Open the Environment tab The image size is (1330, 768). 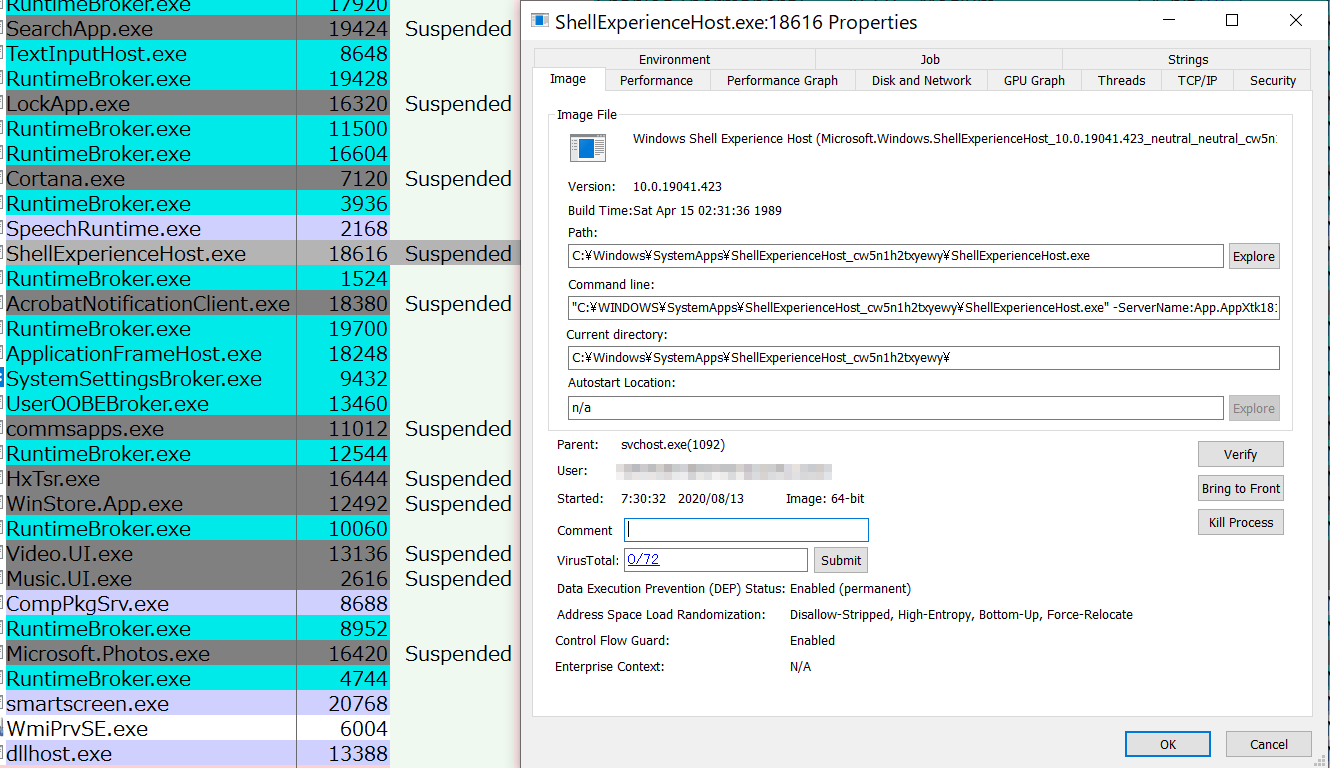(x=674, y=59)
